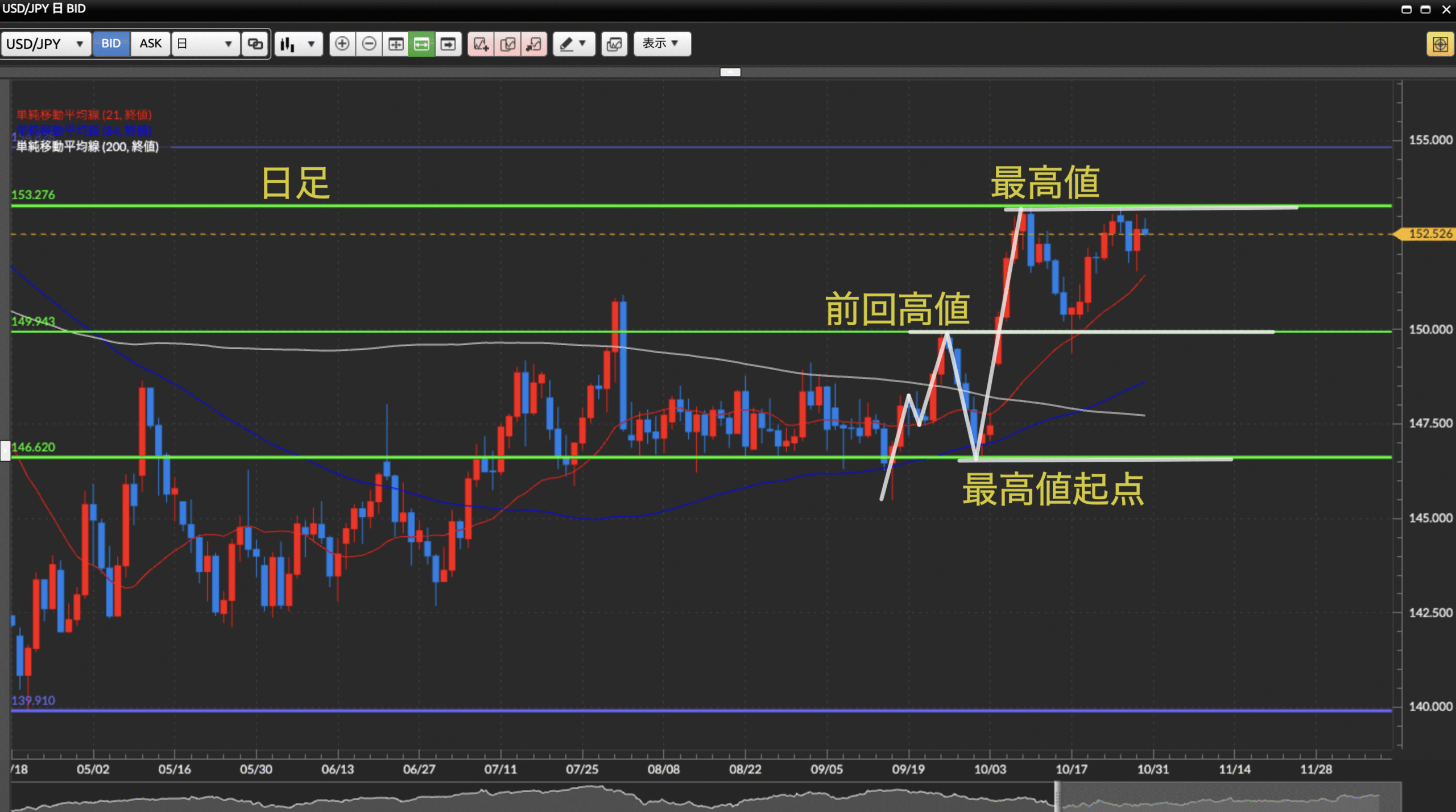Click the scroll to latest candle icon
Screen dimensions: 1456x812
coord(448,44)
